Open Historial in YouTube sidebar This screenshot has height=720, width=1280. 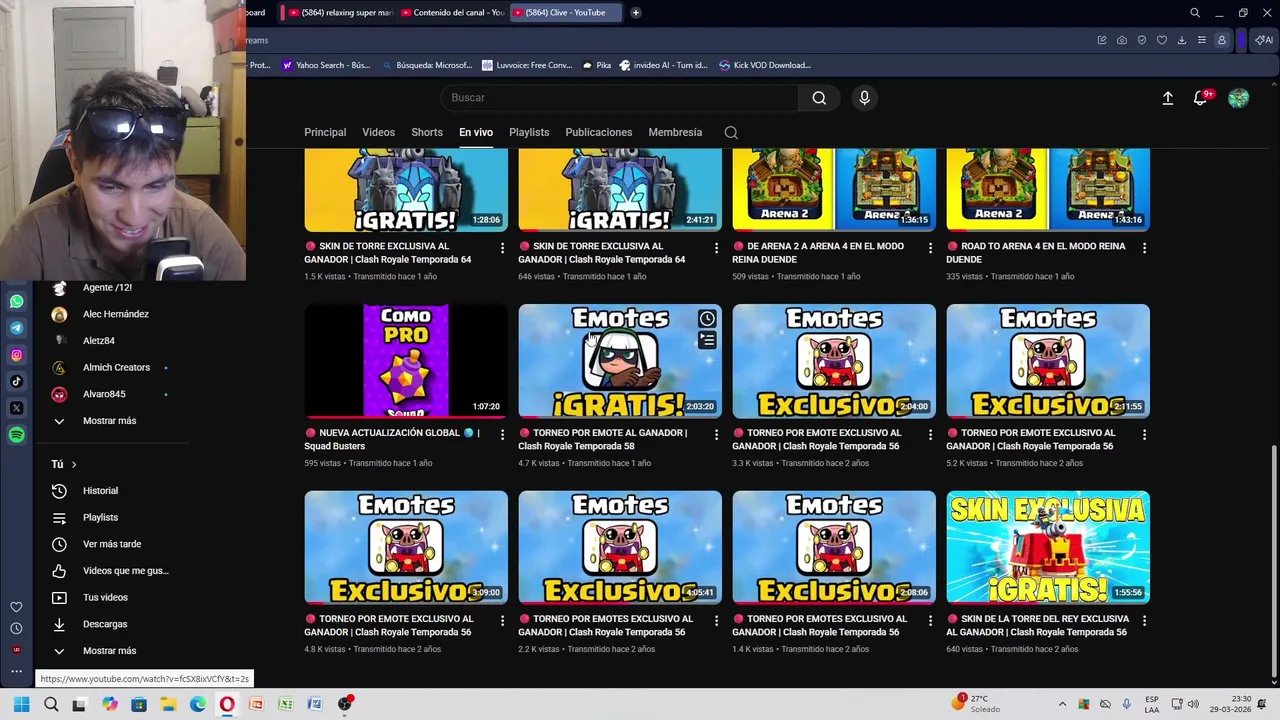click(x=100, y=491)
